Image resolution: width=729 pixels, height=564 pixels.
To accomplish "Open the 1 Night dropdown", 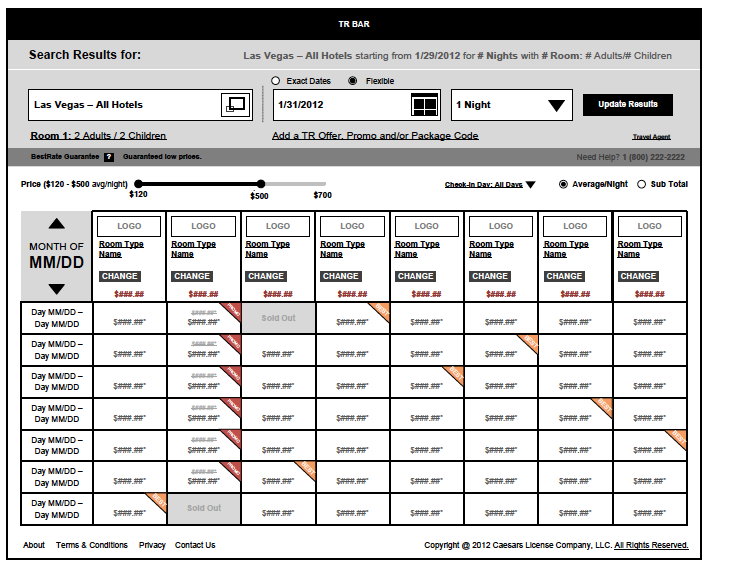I will [x=511, y=105].
